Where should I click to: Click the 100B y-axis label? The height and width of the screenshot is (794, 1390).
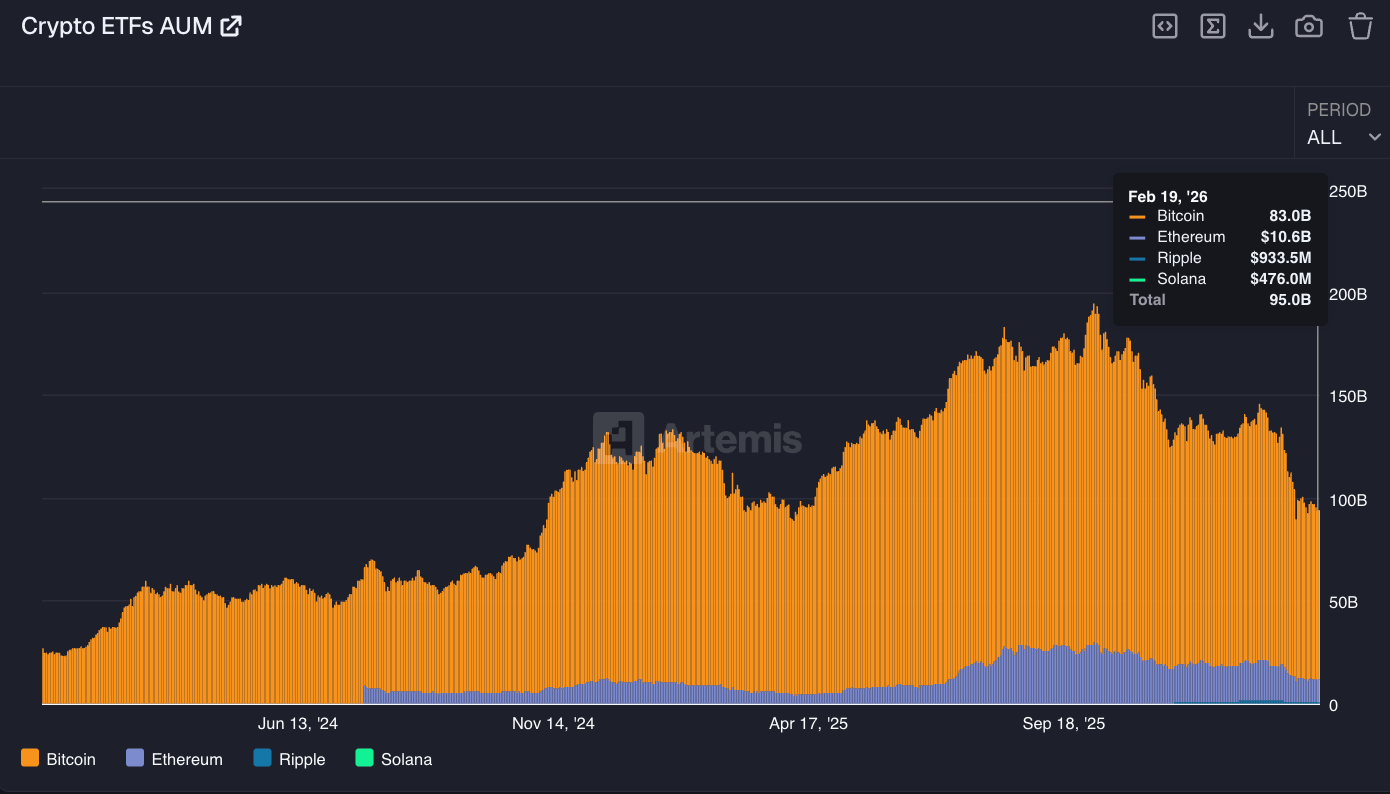[x=1347, y=500]
